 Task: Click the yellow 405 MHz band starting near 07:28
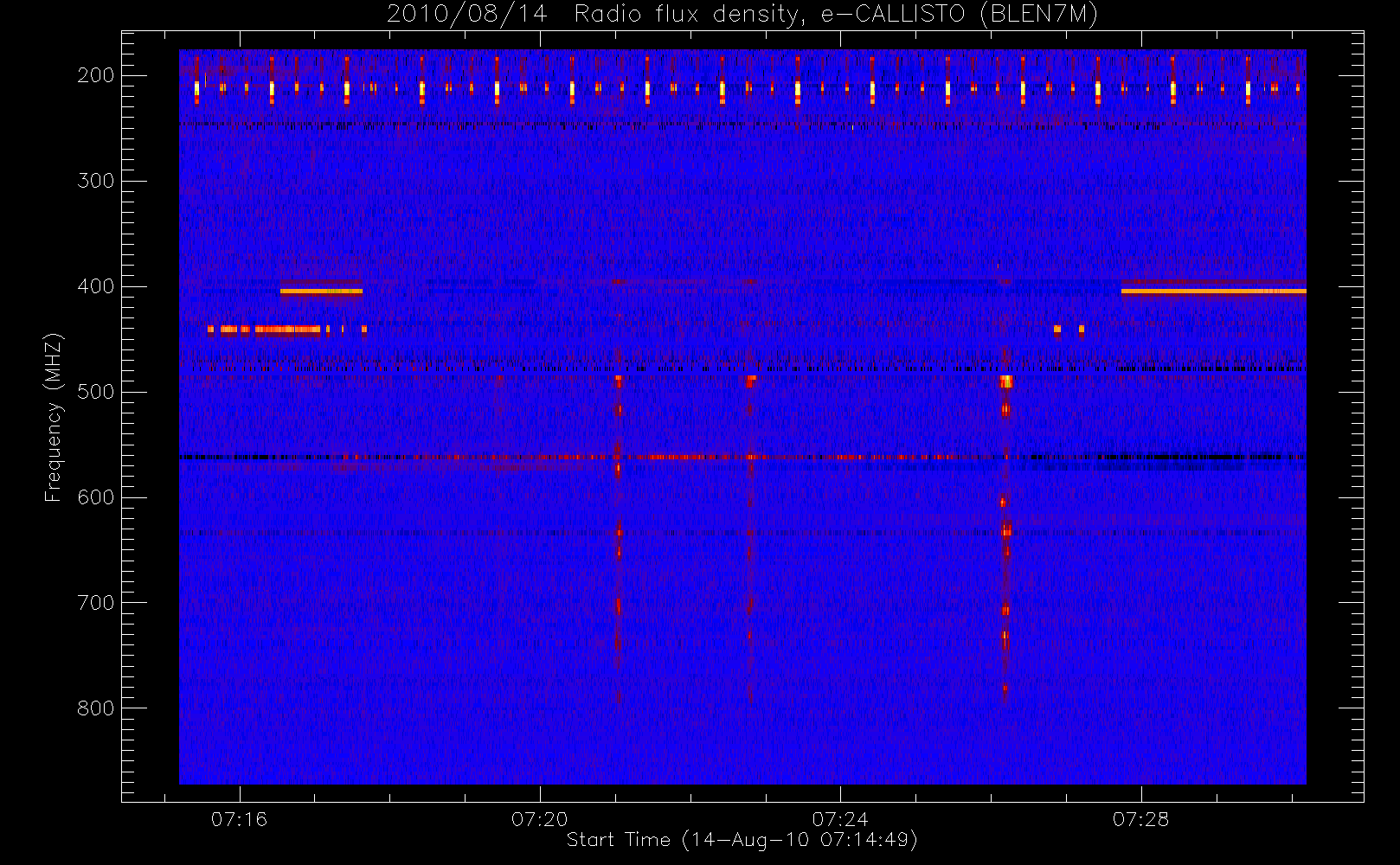pyautogui.click(x=1213, y=292)
